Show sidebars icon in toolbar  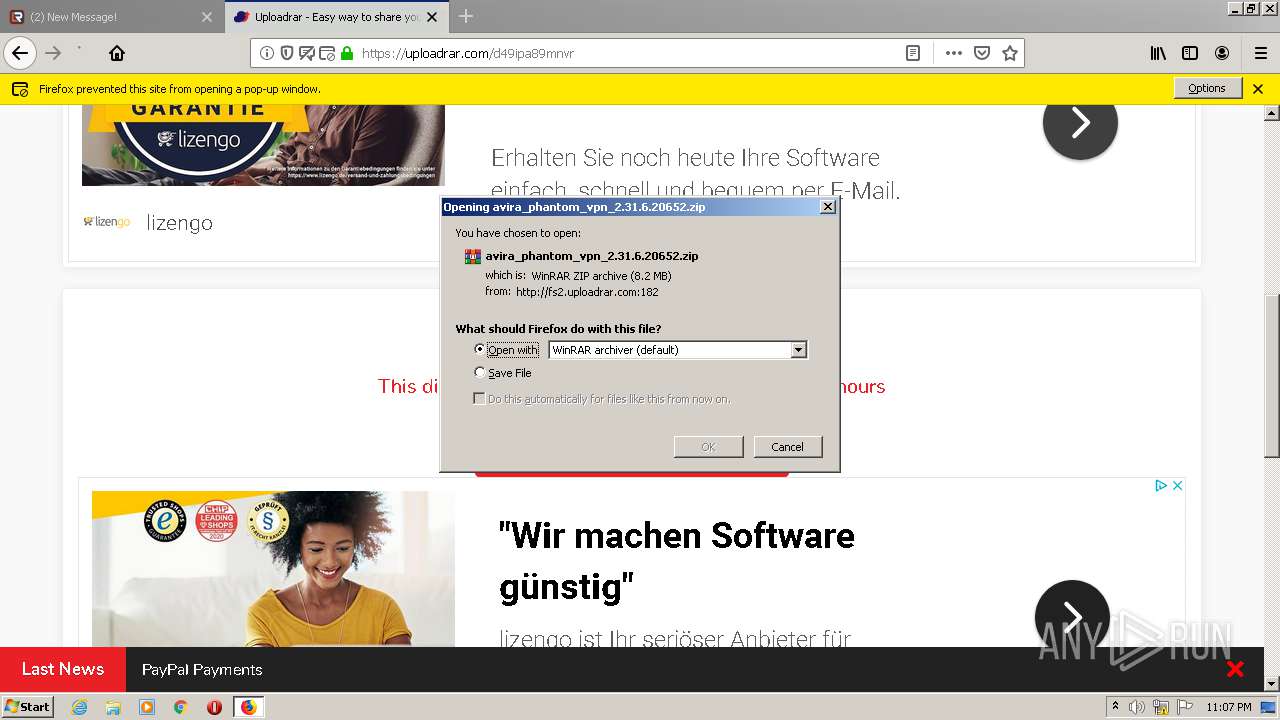(x=1190, y=53)
